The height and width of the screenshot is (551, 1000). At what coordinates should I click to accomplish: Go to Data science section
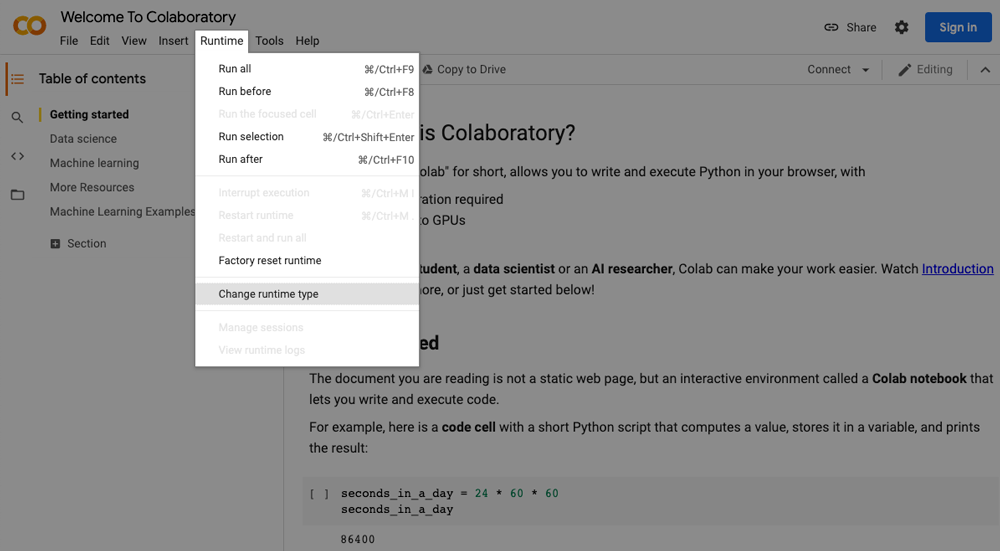tap(84, 139)
